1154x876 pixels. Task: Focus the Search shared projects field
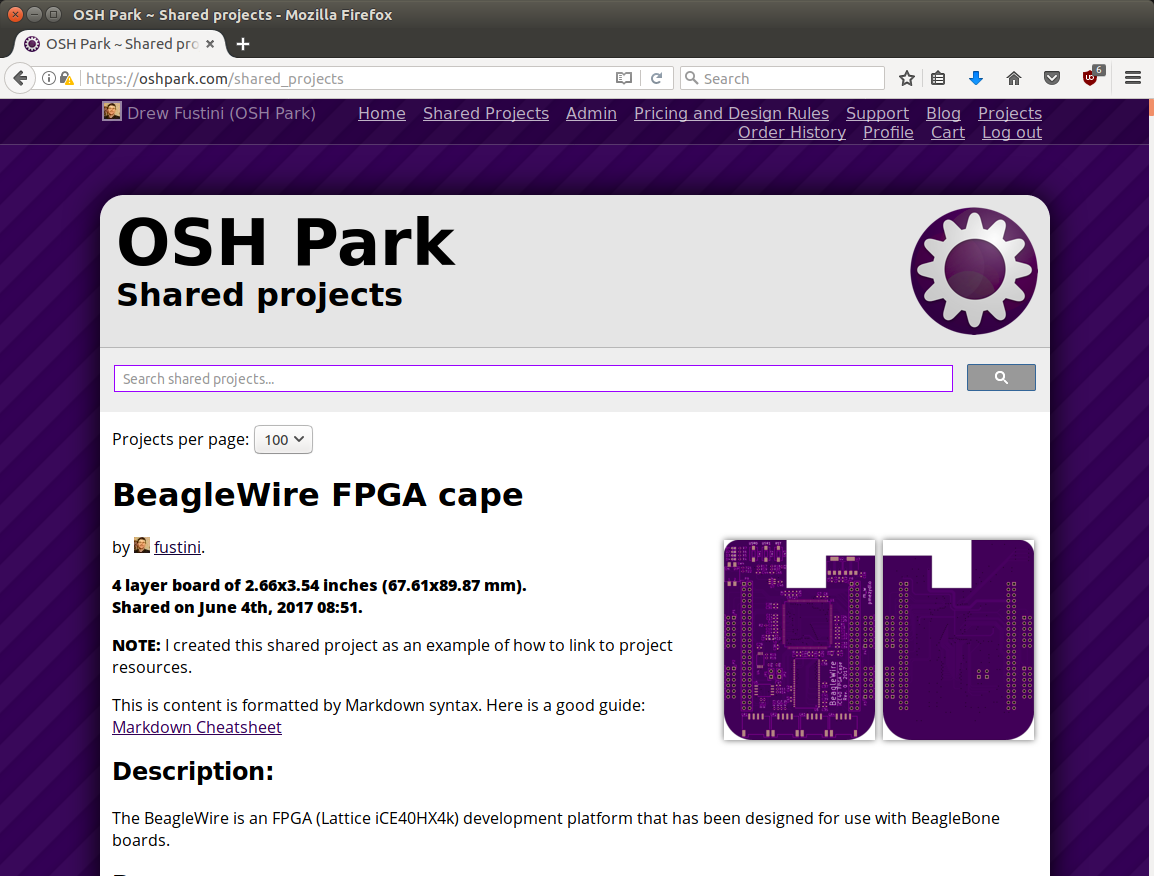click(x=534, y=378)
